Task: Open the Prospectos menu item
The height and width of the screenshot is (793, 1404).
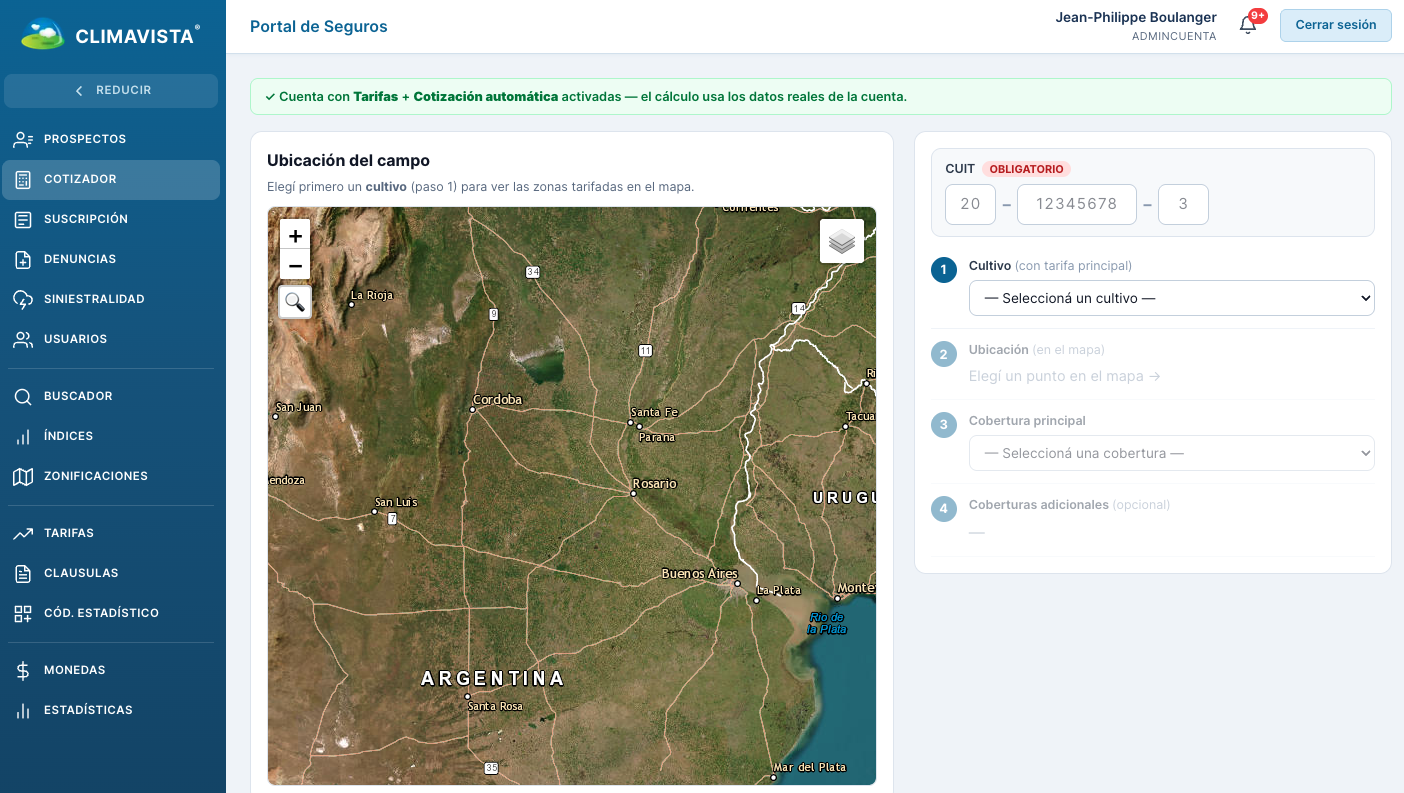Action: (x=111, y=139)
